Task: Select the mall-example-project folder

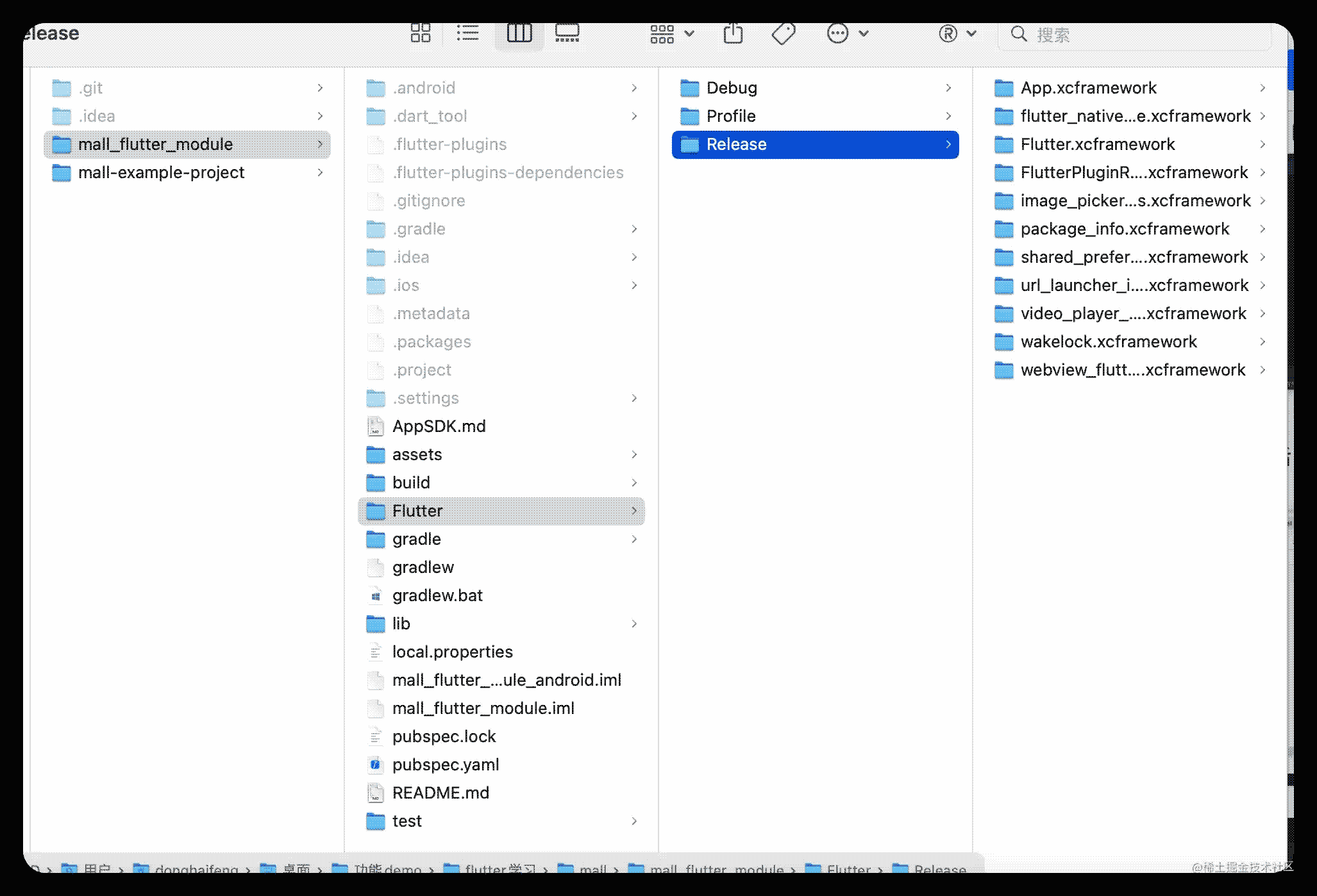Action: click(x=187, y=172)
